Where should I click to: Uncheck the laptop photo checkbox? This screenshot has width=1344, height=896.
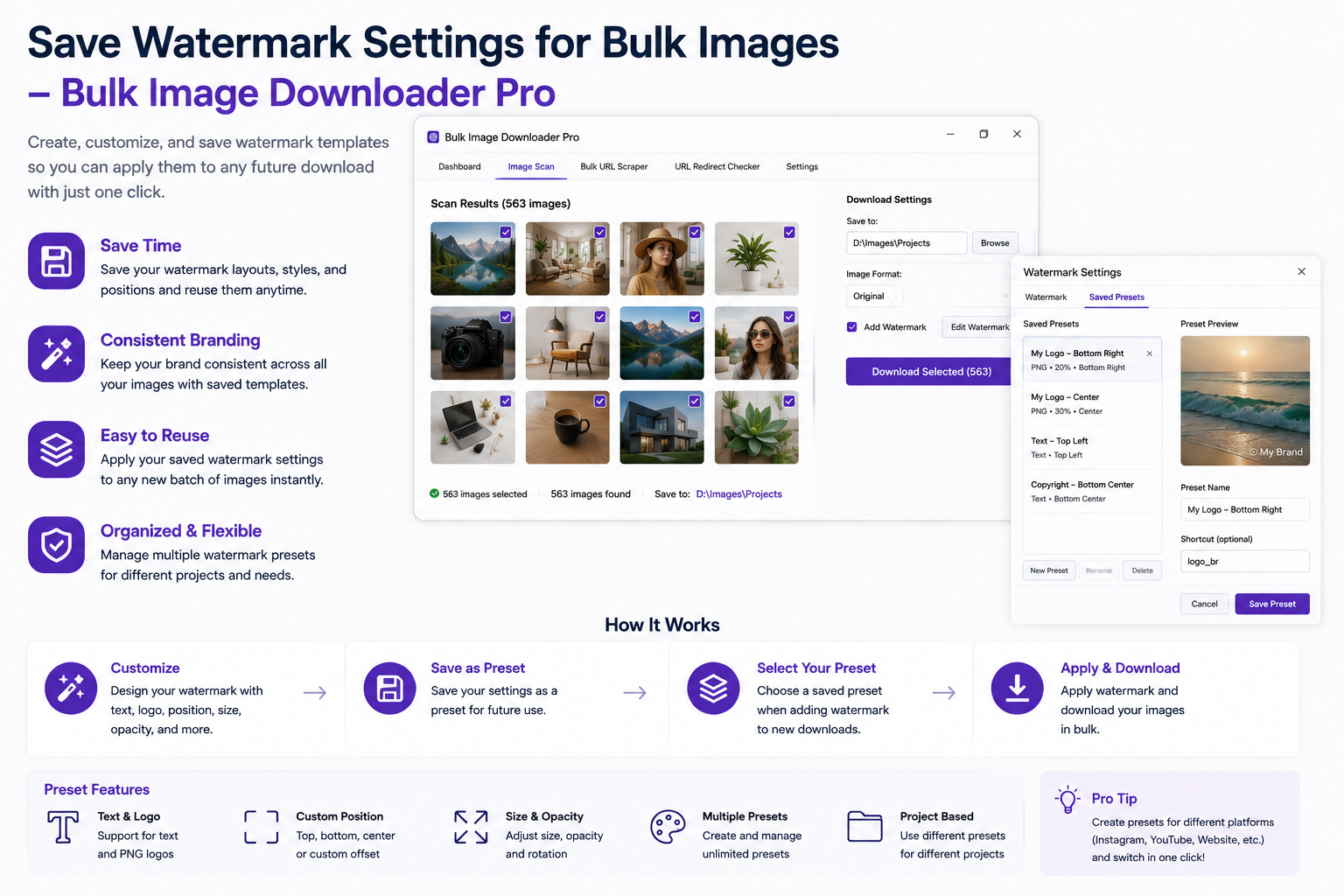coord(506,401)
